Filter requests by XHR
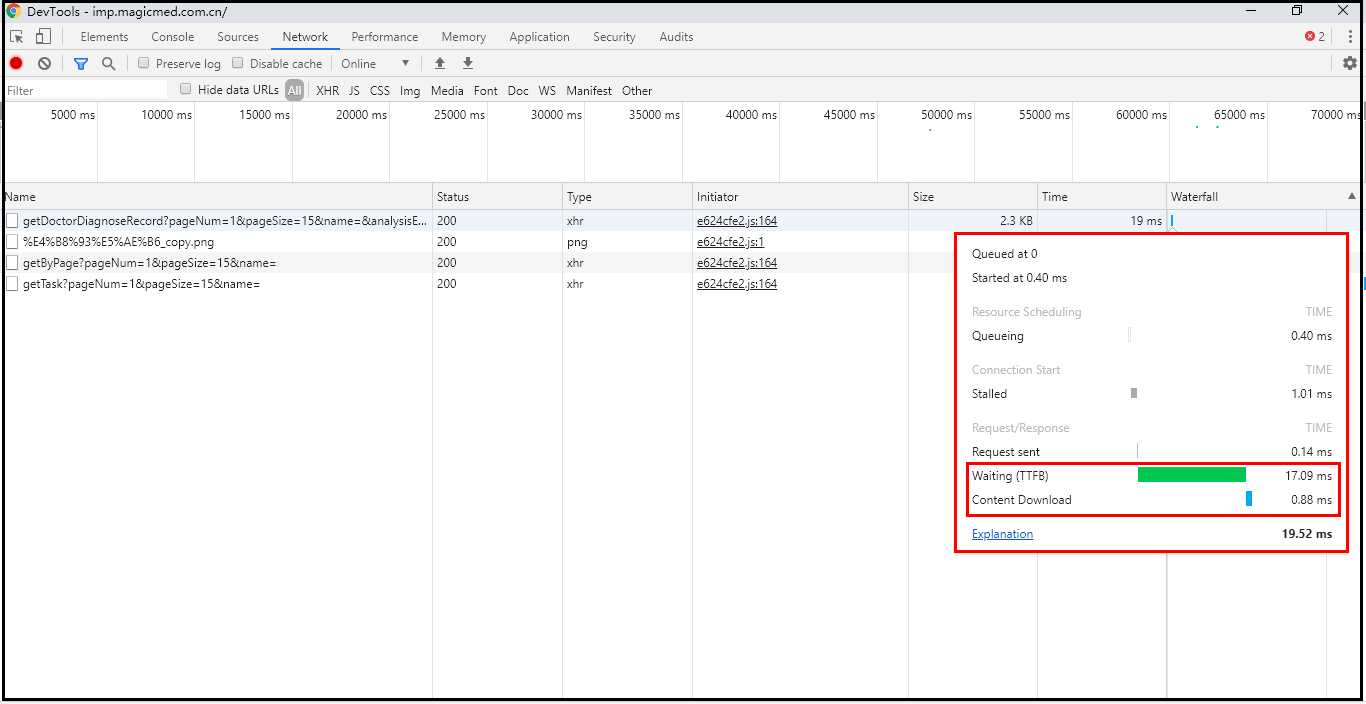This screenshot has width=1366, height=704. coord(327,90)
